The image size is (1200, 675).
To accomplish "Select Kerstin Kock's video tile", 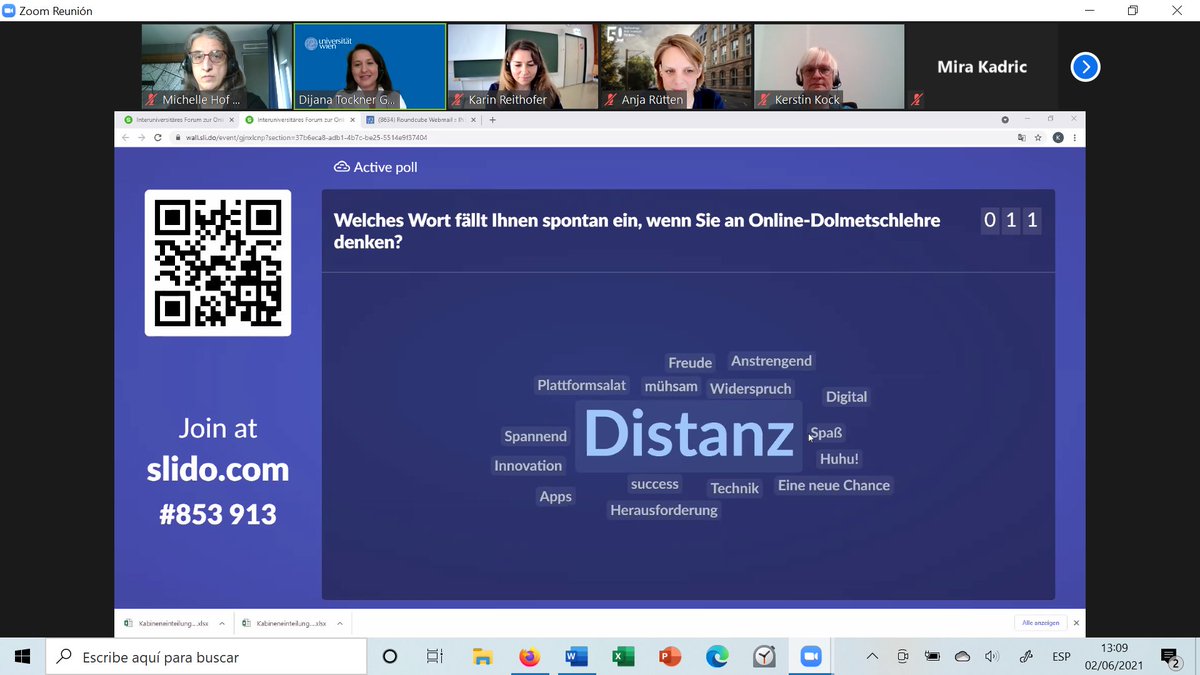I will click(829, 66).
